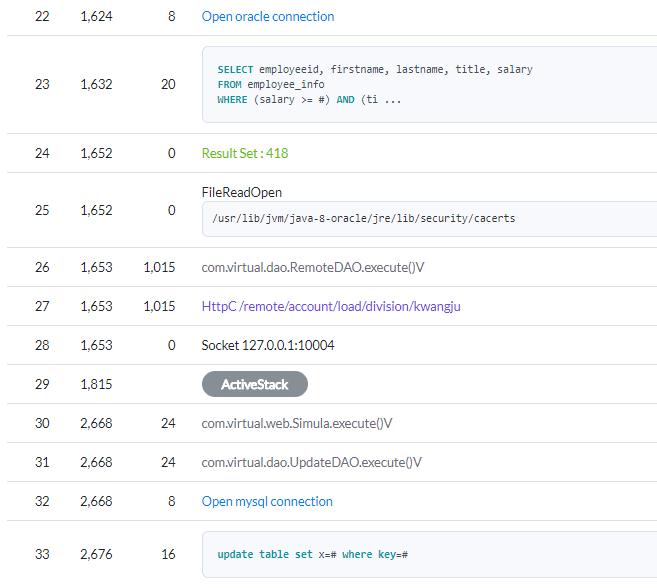Click the SELECT employeeid SQL code box

pyautogui.click(x=429, y=85)
